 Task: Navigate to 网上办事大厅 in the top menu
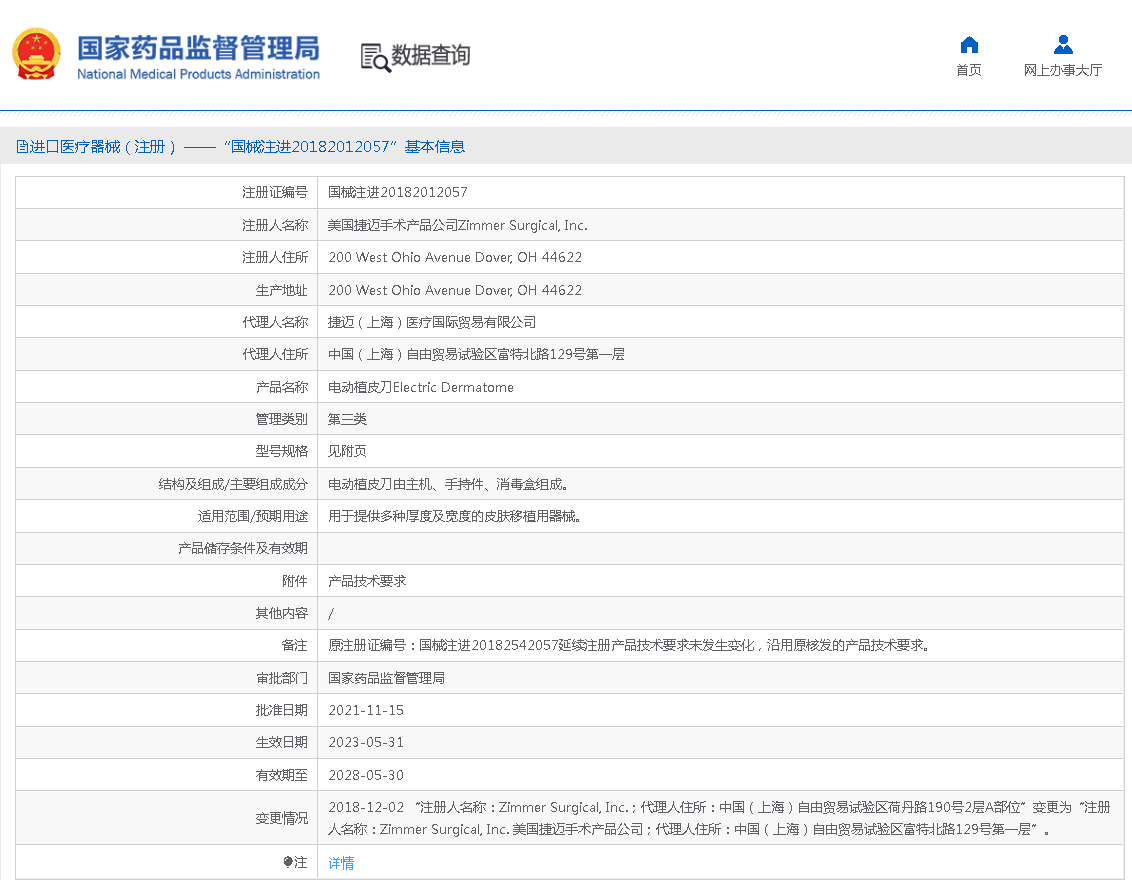pos(1063,71)
